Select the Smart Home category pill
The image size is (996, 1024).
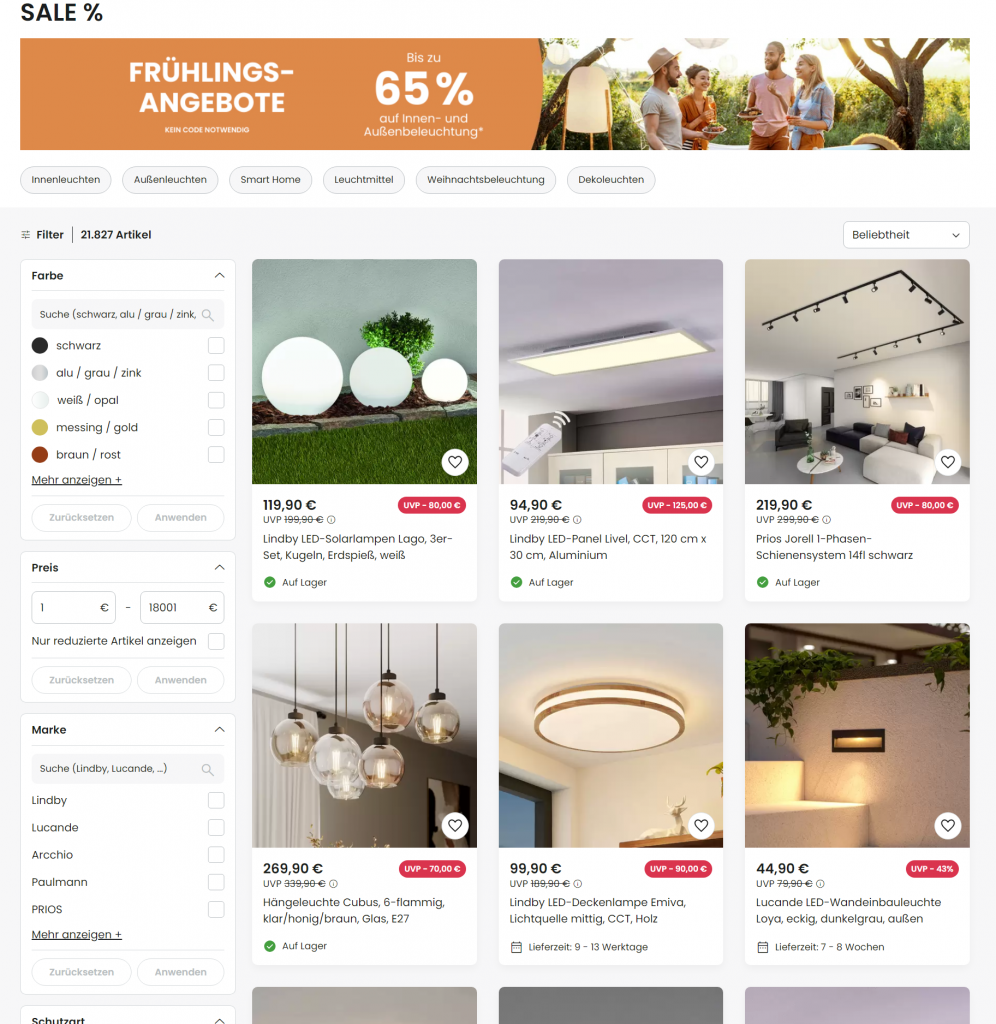click(x=270, y=180)
